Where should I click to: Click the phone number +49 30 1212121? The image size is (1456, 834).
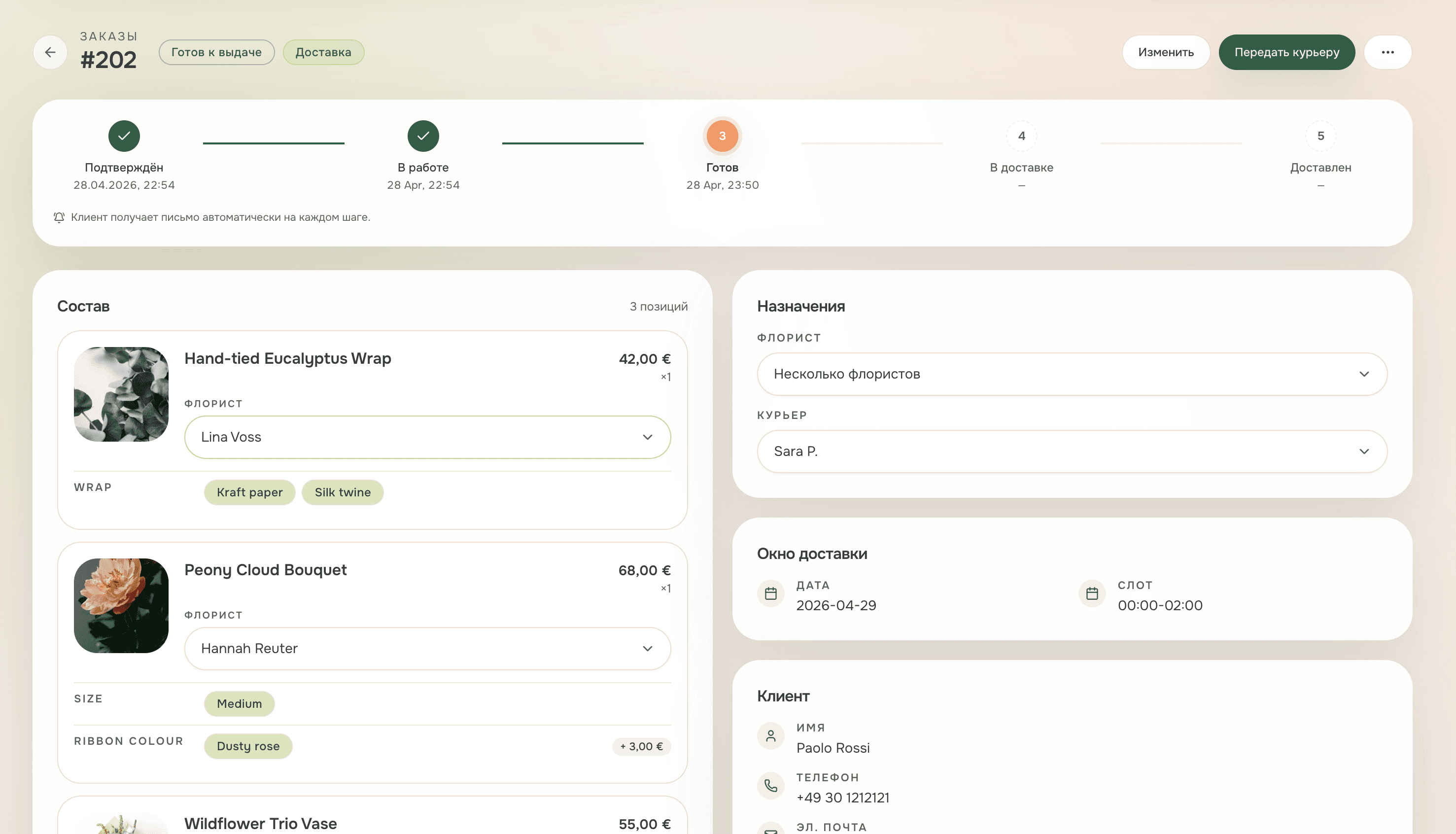(x=842, y=798)
